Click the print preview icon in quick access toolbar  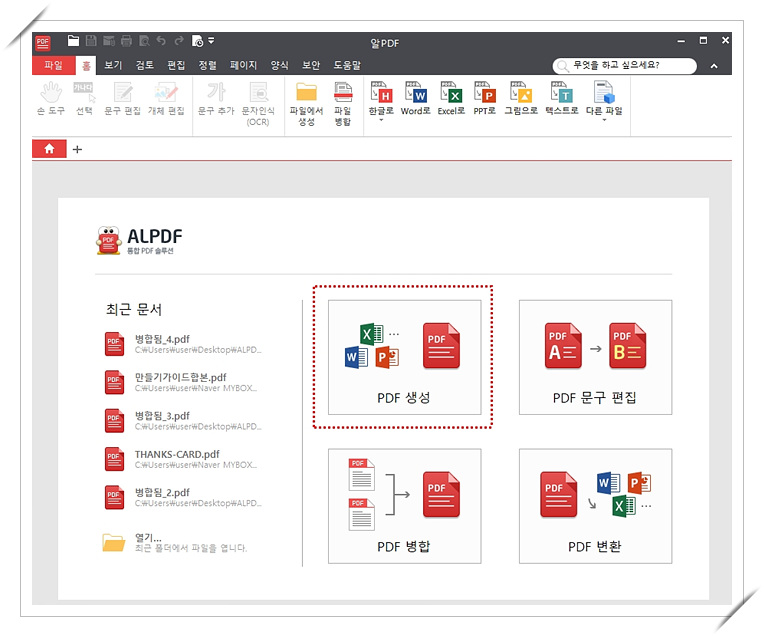pyautogui.click(x=144, y=41)
